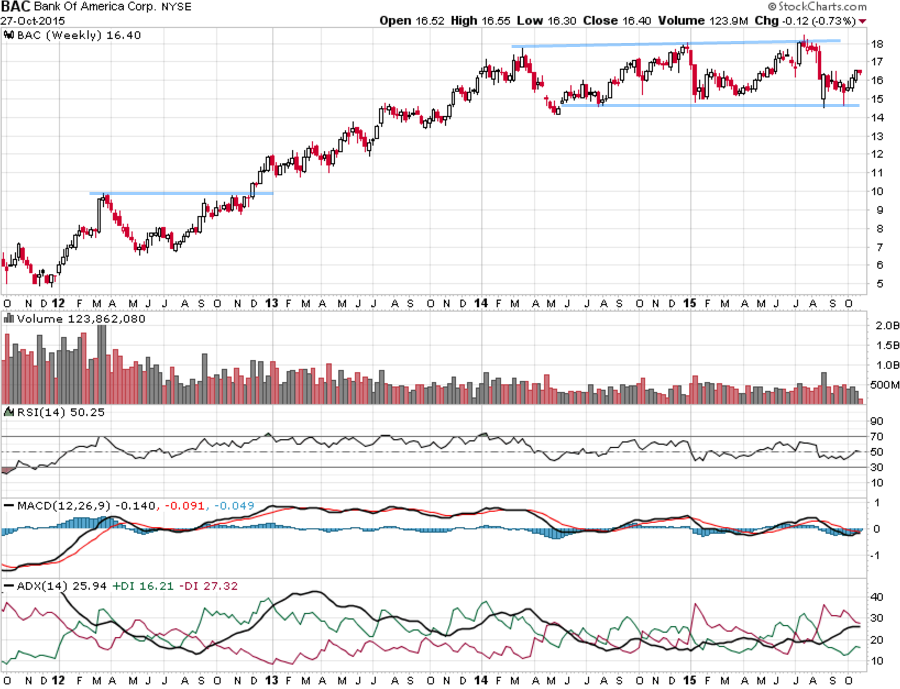900x689 pixels.
Task: Click the black line marker before ADX(14) label
Action: coord(9,586)
